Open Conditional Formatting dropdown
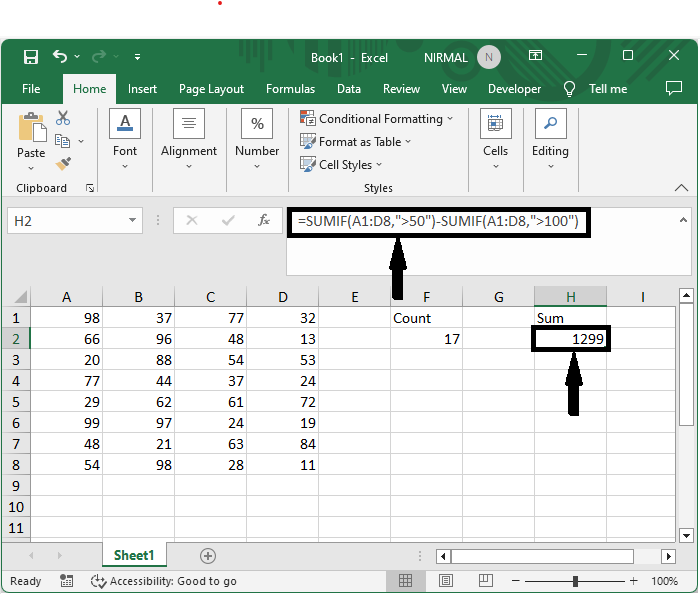The height and width of the screenshot is (594, 700). click(377, 119)
